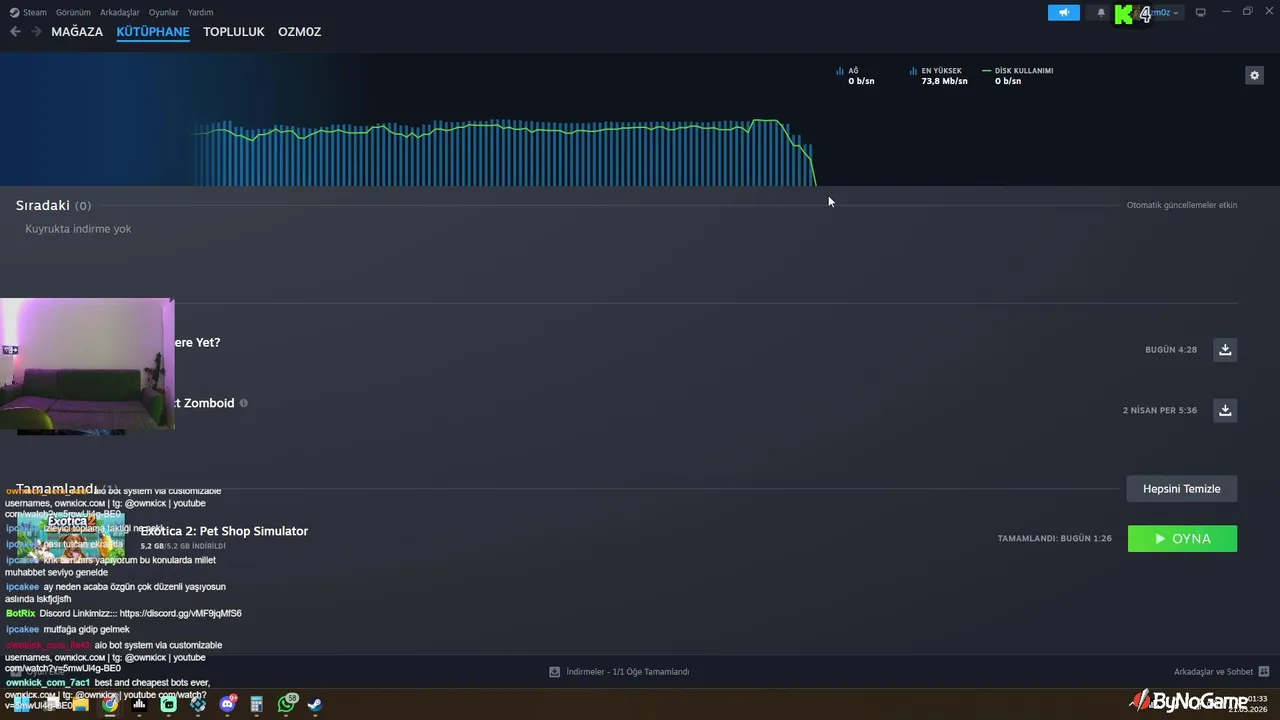This screenshot has width=1280, height=720.
Task: Open File Explorer from the taskbar
Action: click(80, 704)
